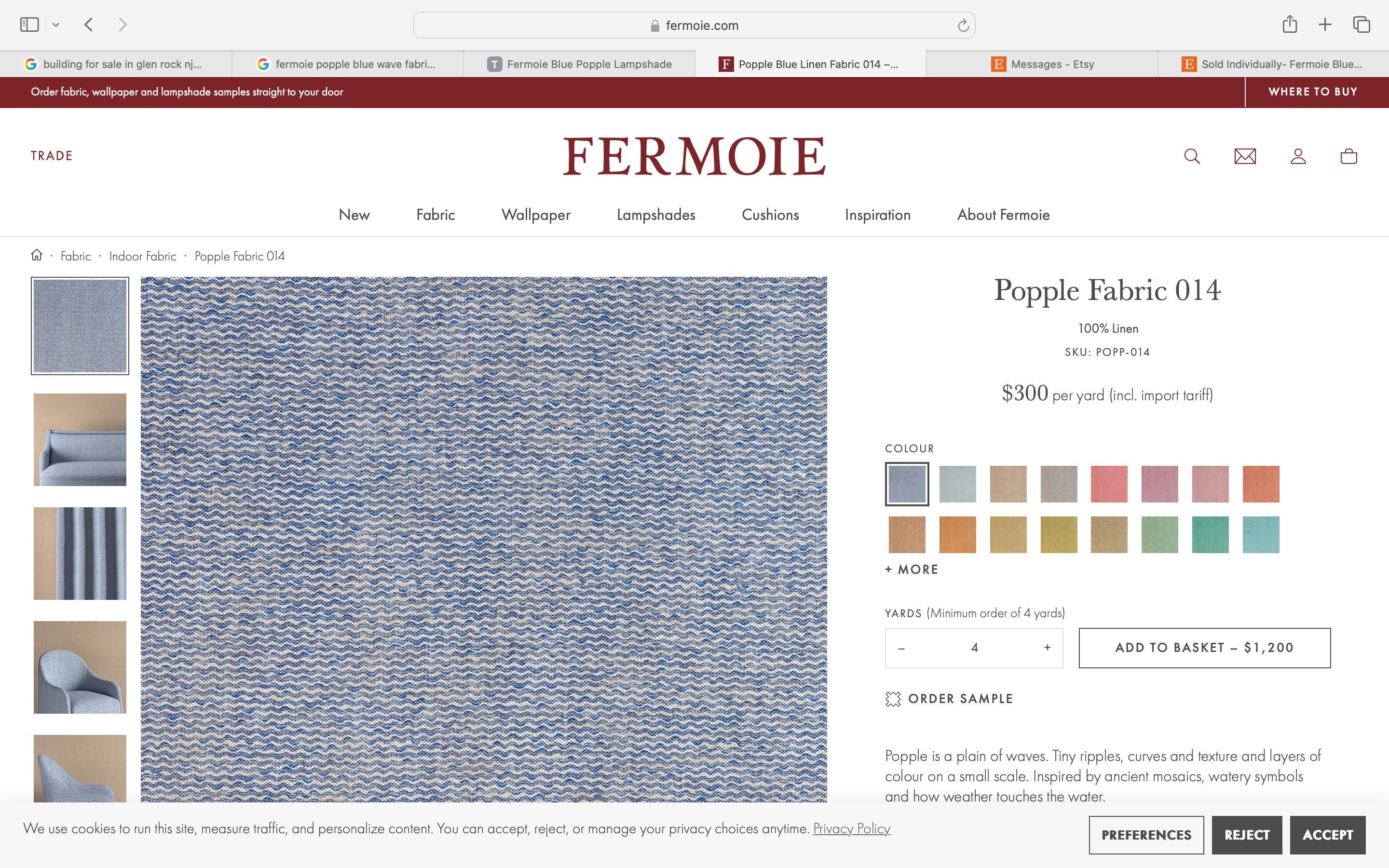Open the Privacy Policy link
Image resolution: width=1389 pixels, height=868 pixels.
[851, 828]
